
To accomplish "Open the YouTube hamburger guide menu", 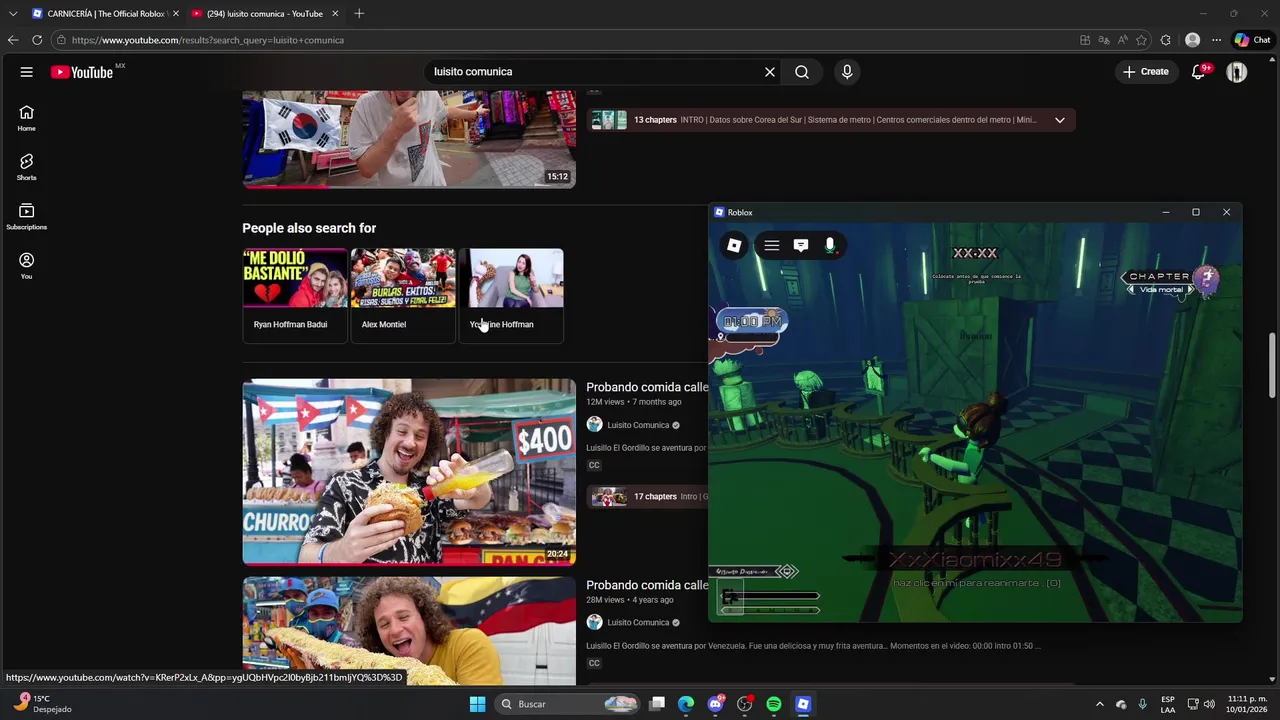I will 27,72.
